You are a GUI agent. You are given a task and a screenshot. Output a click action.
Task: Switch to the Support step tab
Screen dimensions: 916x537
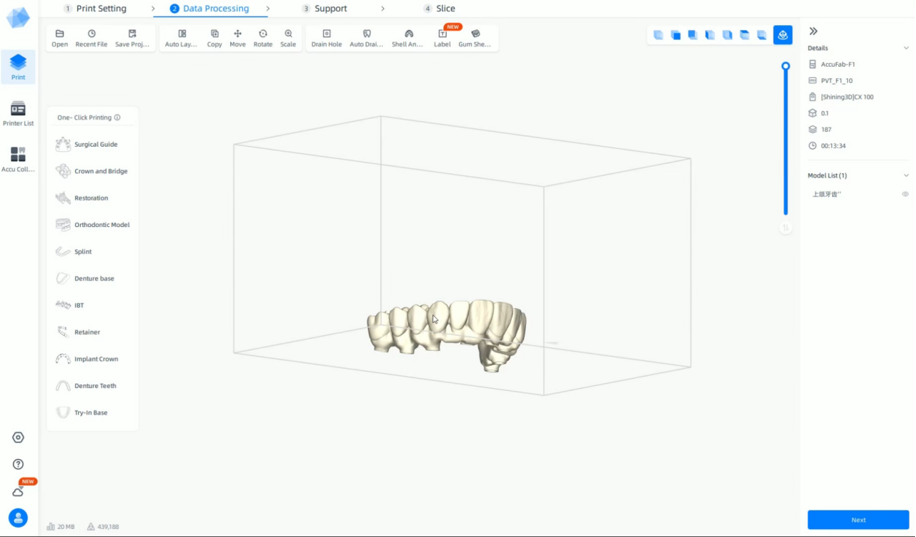point(330,9)
